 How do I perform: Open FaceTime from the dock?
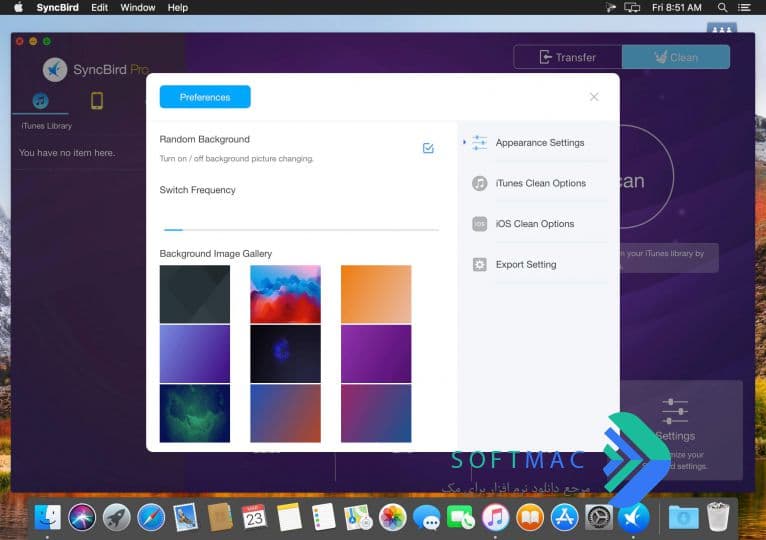click(461, 517)
